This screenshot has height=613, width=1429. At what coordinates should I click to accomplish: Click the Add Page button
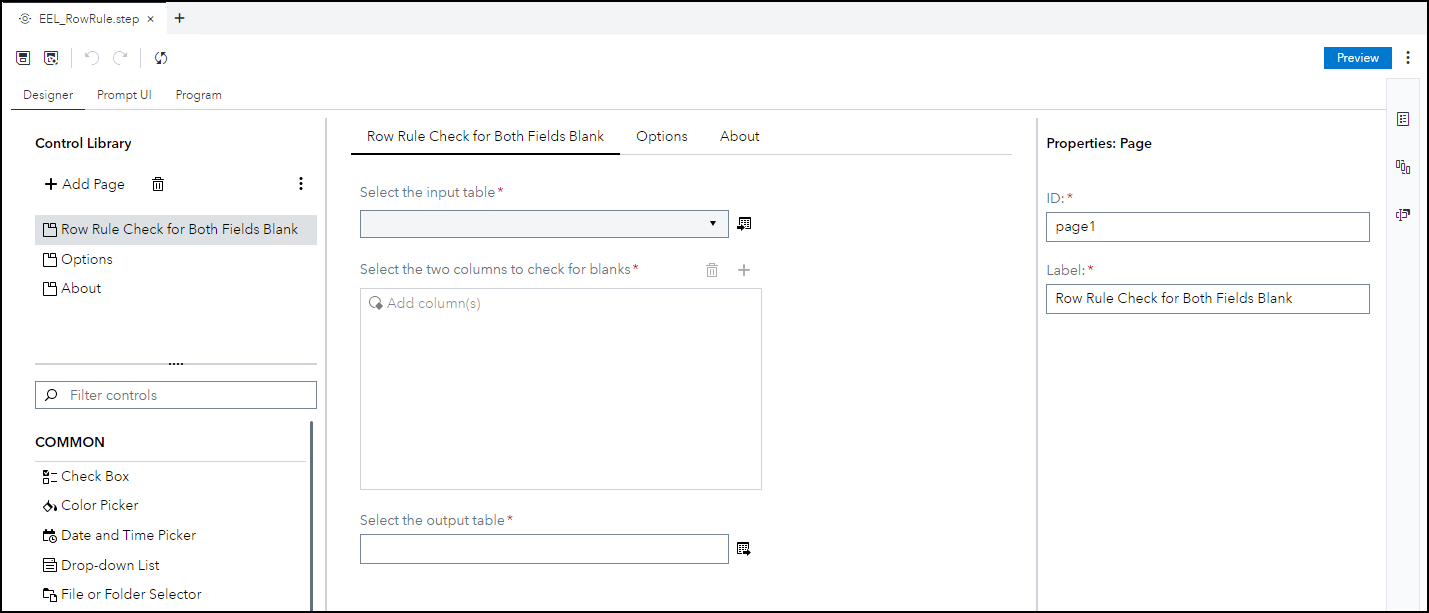[x=85, y=184]
